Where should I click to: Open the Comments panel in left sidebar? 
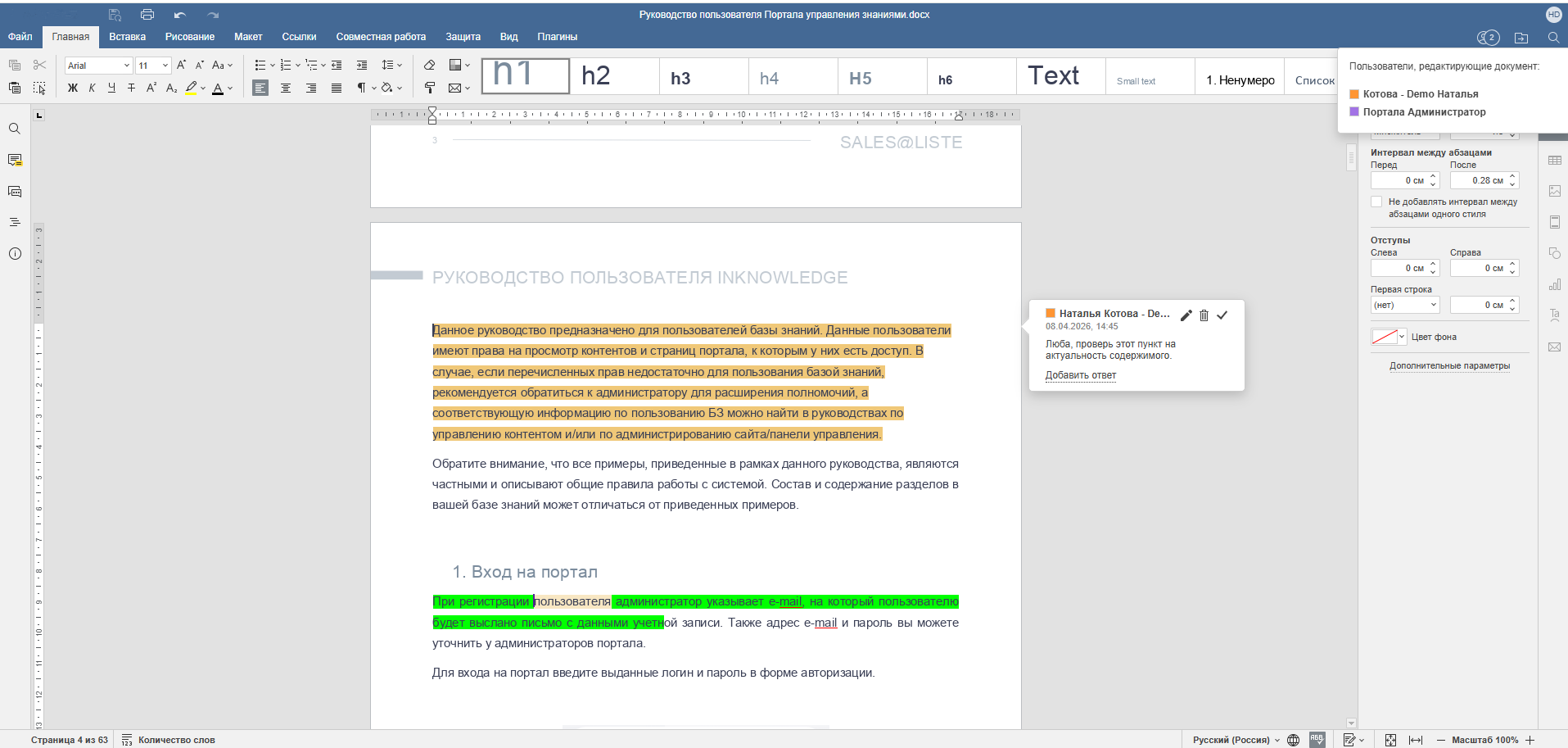pos(15,160)
